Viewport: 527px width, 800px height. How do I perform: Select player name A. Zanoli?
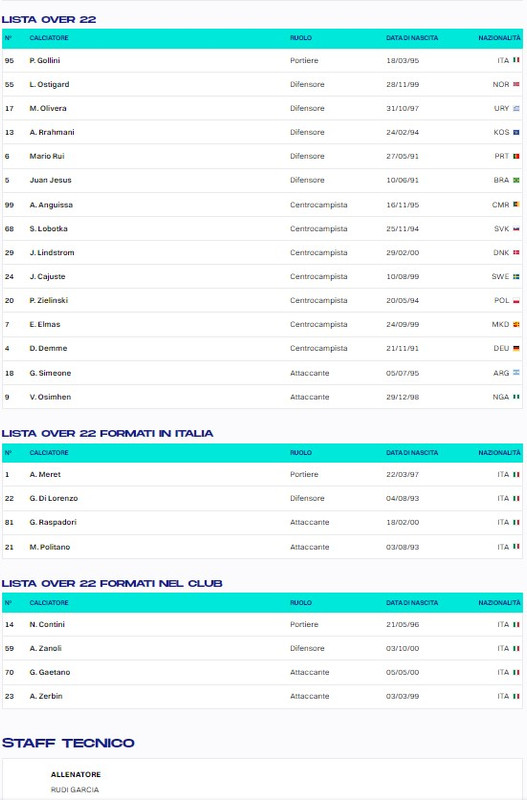[x=45, y=648]
